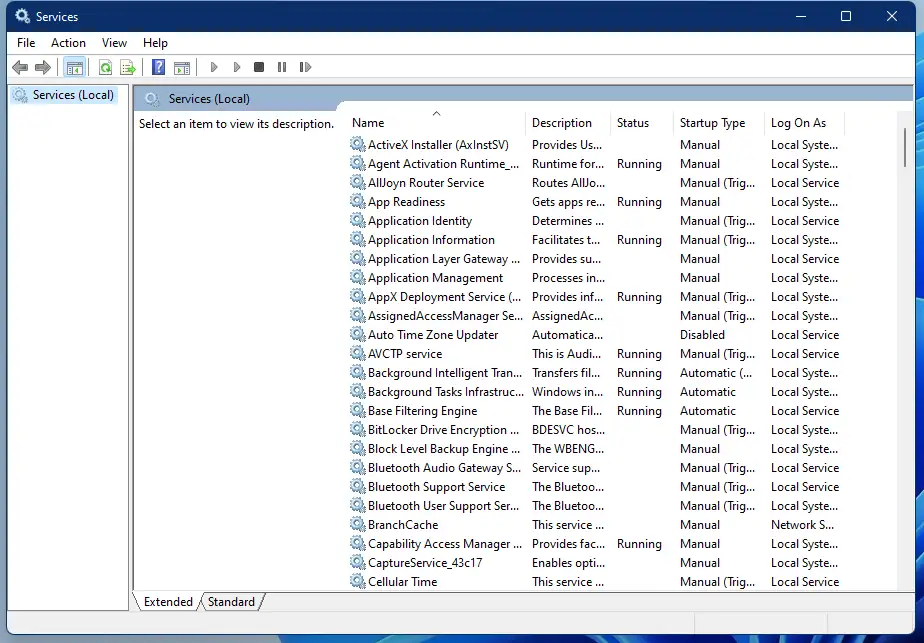
Task: Open the Action menu
Action: [x=68, y=43]
